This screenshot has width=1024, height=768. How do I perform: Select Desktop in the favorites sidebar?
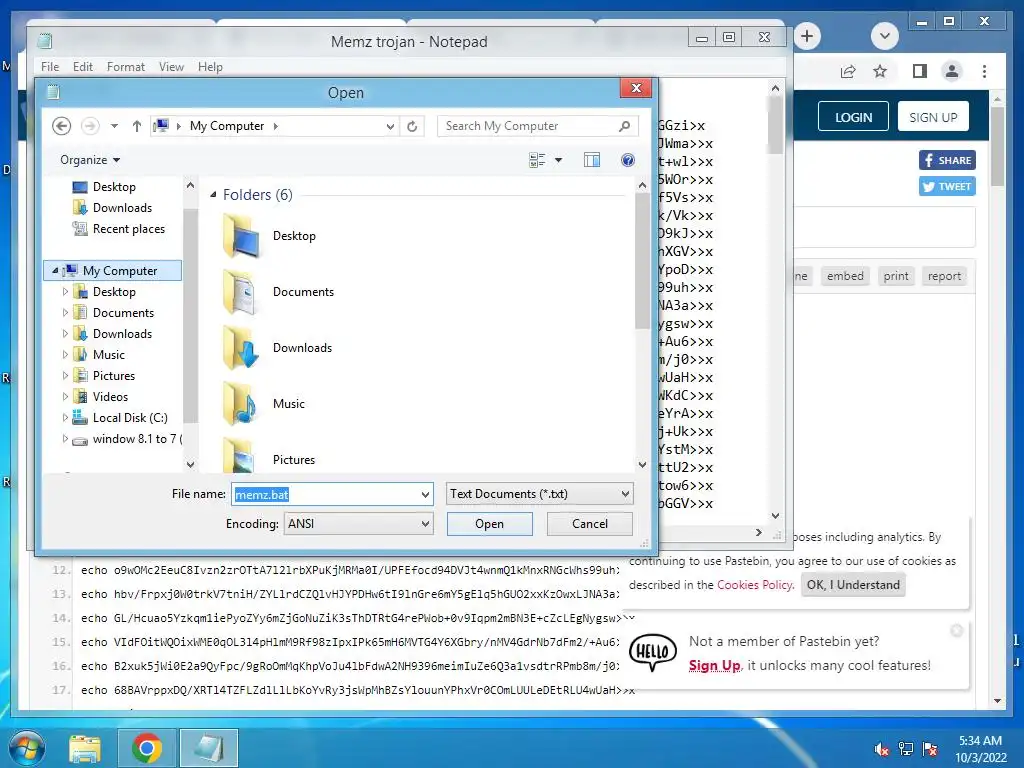(114, 187)
